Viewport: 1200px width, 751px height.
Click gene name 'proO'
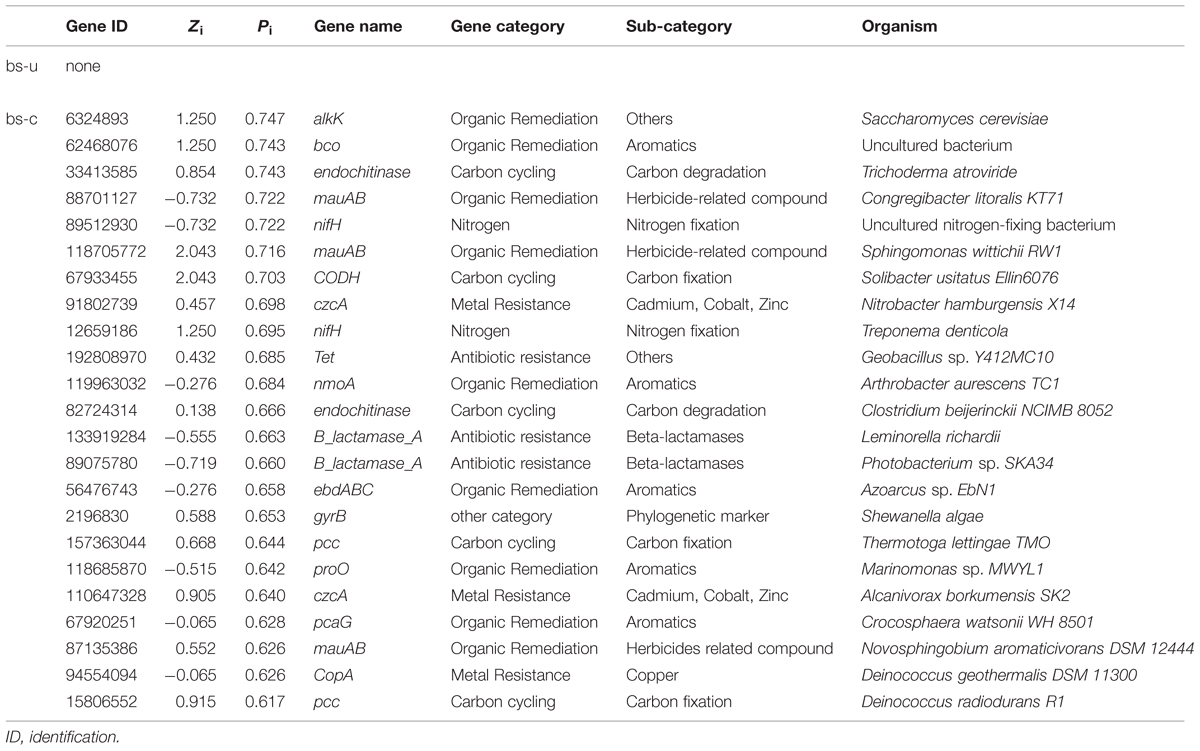(x=331, y=569)
